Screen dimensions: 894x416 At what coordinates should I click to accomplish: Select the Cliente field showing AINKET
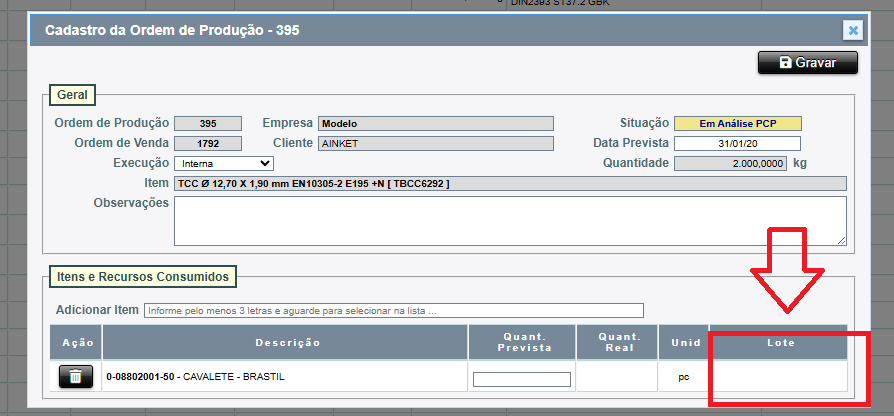[435, 143]
